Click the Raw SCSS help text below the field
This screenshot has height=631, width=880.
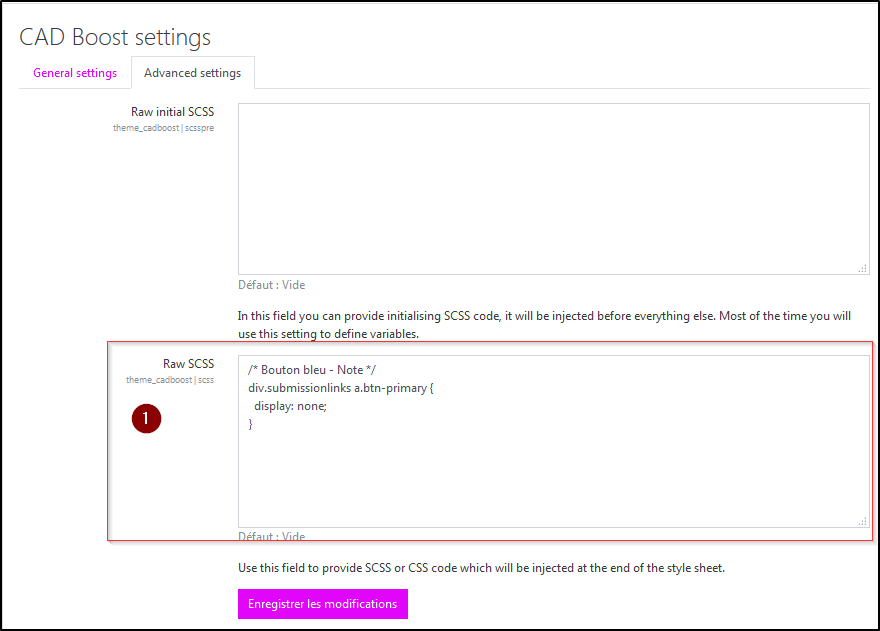coord(481,568)
